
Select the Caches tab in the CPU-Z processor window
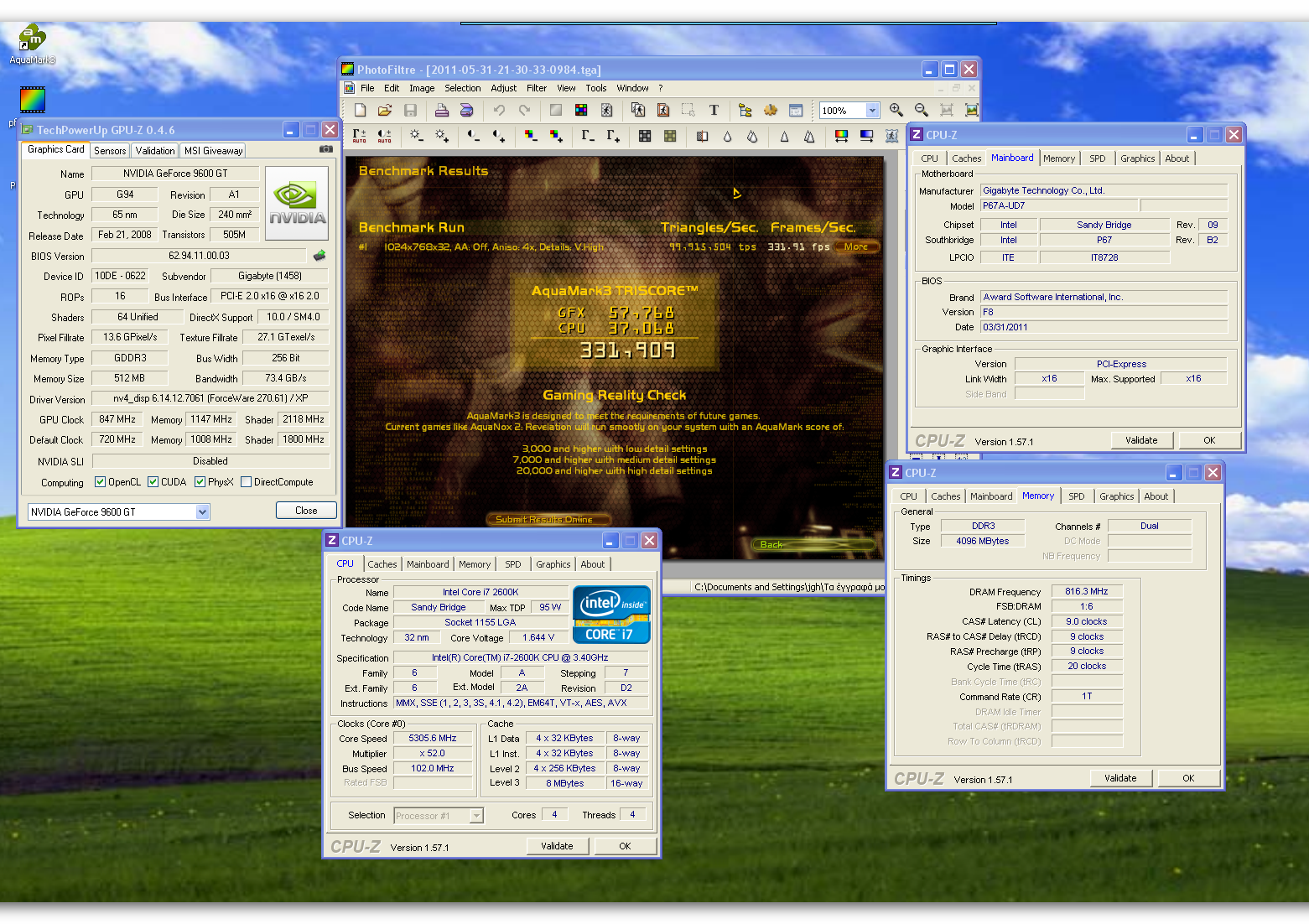click(382, 564)
